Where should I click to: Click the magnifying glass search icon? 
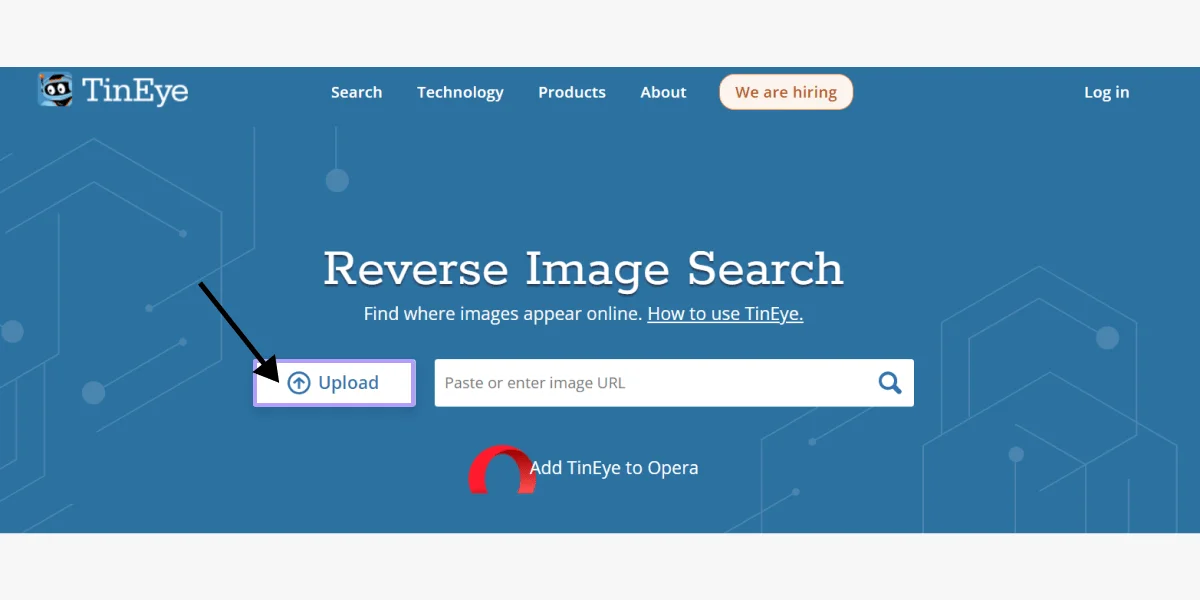click(x=890, y=383)
